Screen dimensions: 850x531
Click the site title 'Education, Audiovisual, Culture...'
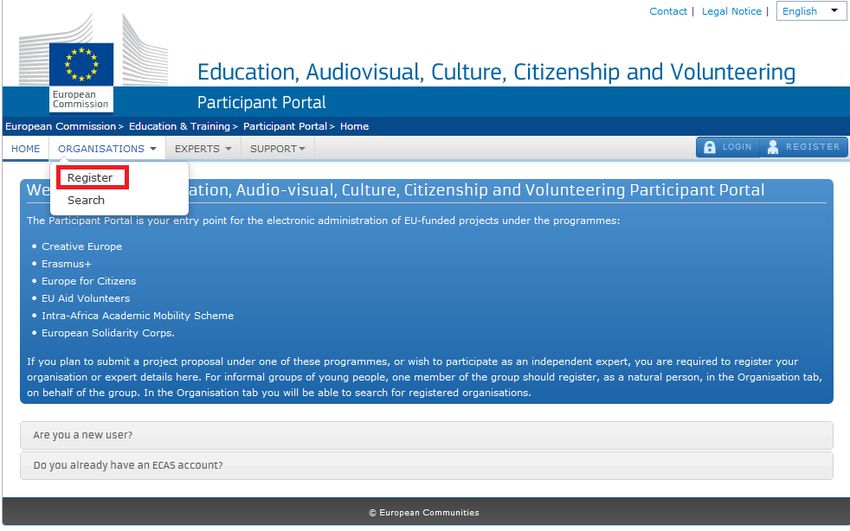tap(496, 72)
